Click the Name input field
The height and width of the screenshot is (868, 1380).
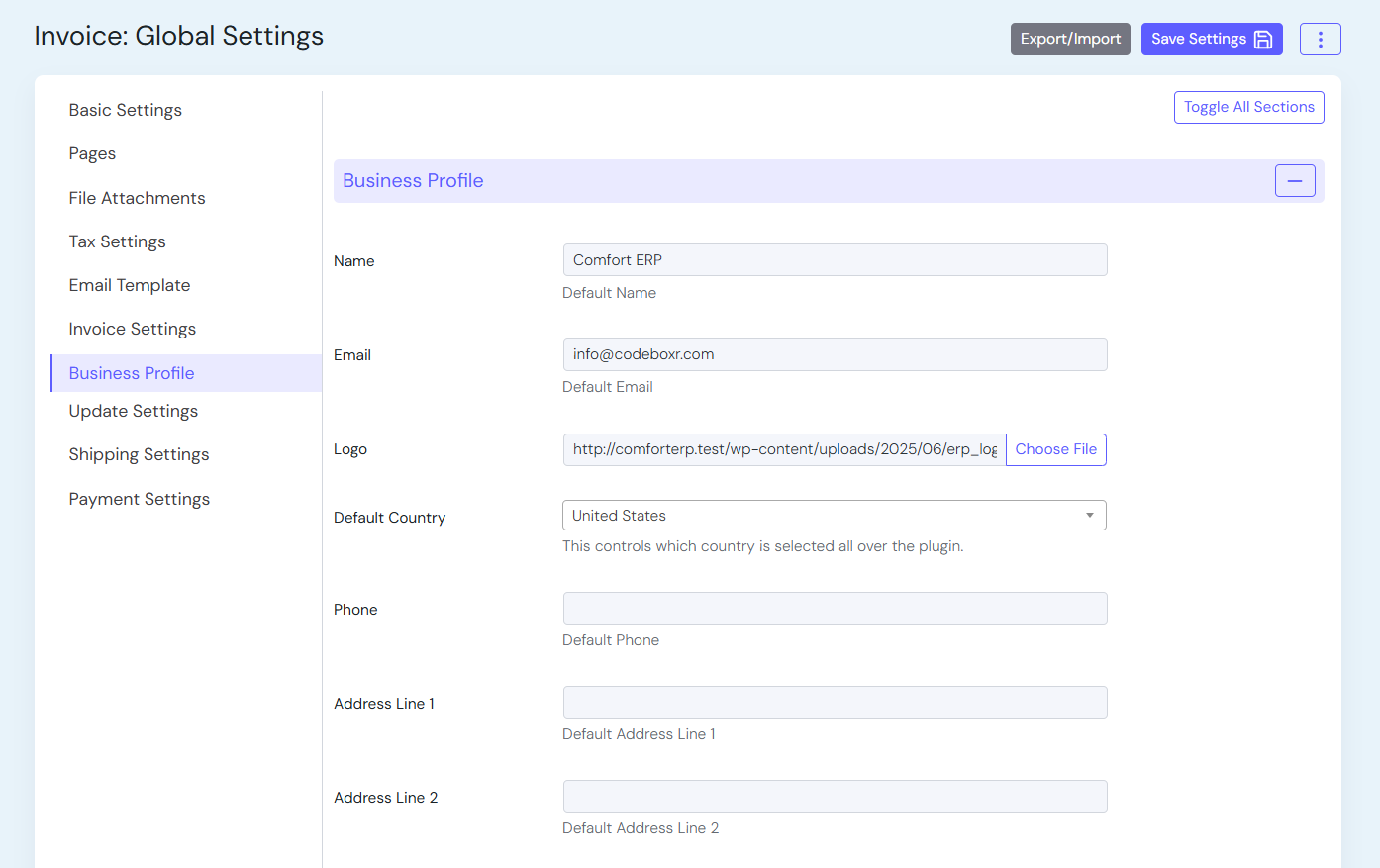(834, 260)
